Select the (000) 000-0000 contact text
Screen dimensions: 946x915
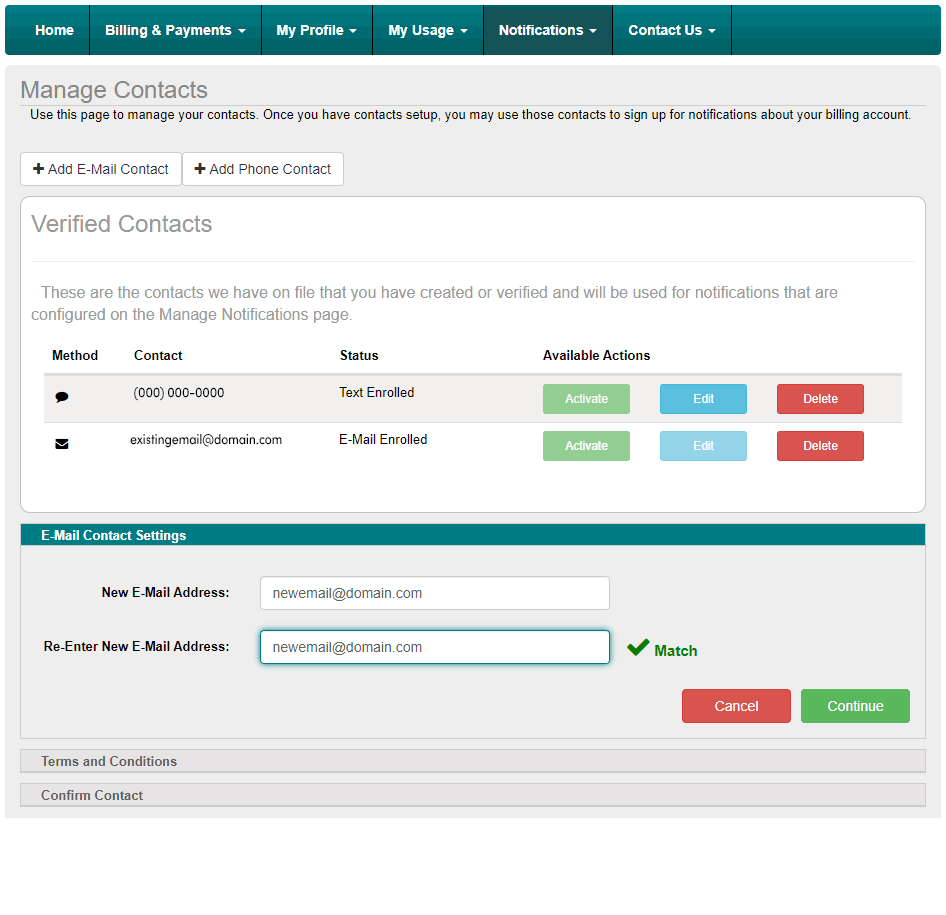tap(179, 393)
